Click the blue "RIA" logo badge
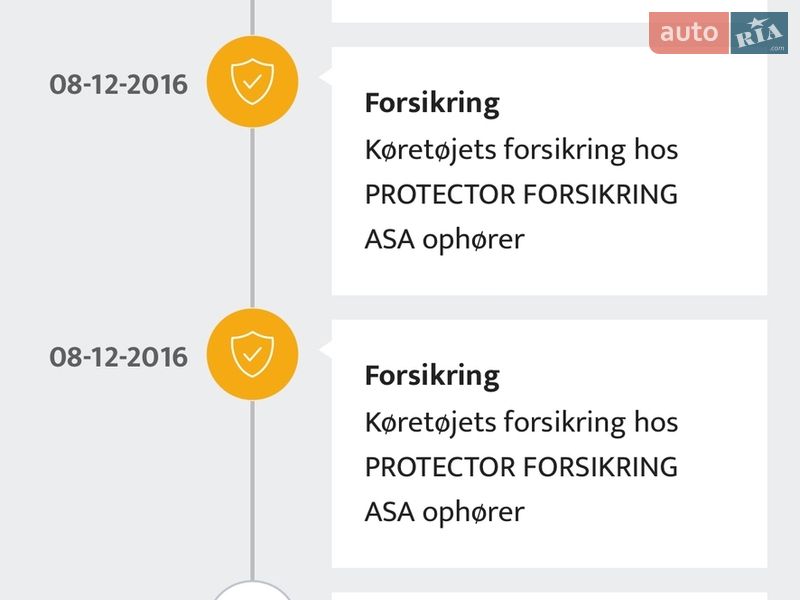The image size is (800, 600). click(759, 33)
